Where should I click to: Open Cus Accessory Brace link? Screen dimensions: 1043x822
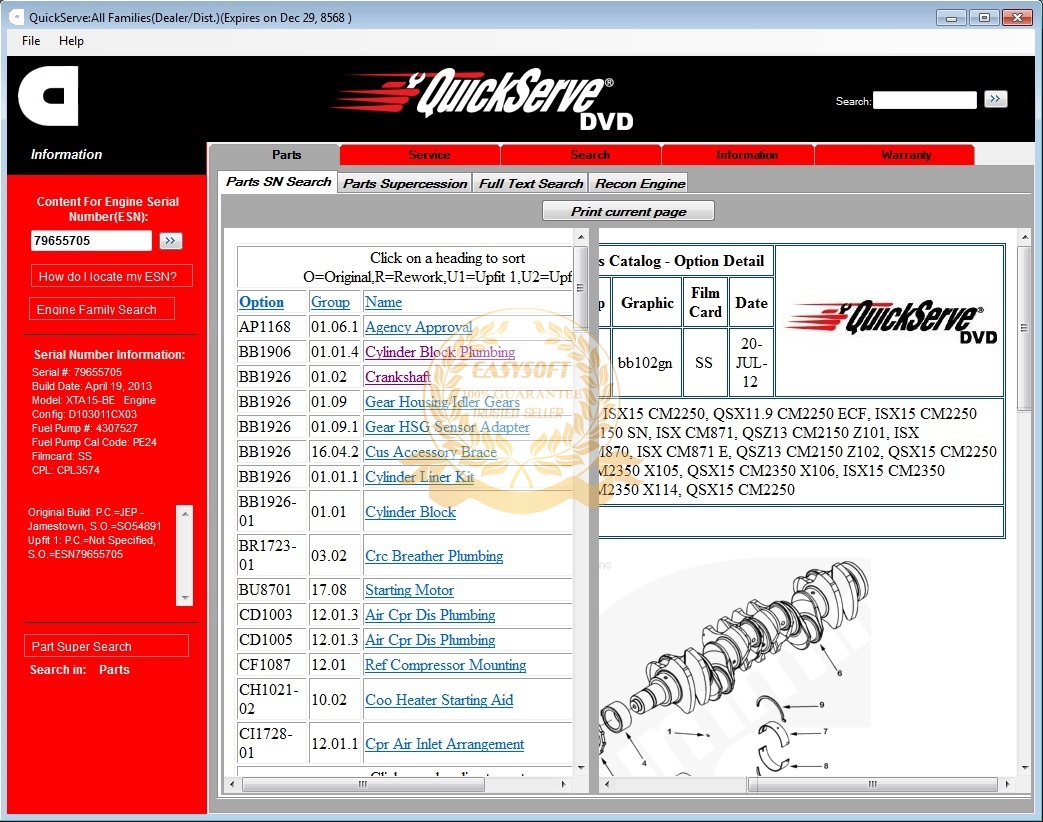pyautogui.click(x=430, y=452)
